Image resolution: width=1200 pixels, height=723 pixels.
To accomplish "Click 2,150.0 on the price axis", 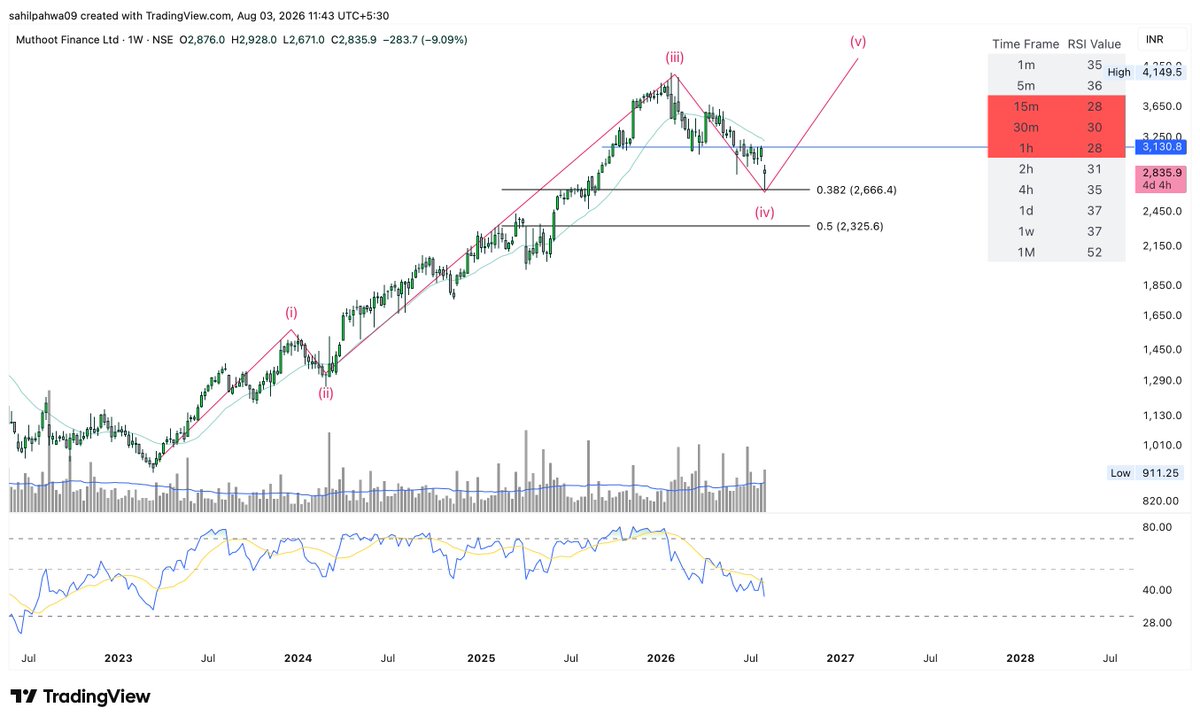I will click(x=1162, y=246).
